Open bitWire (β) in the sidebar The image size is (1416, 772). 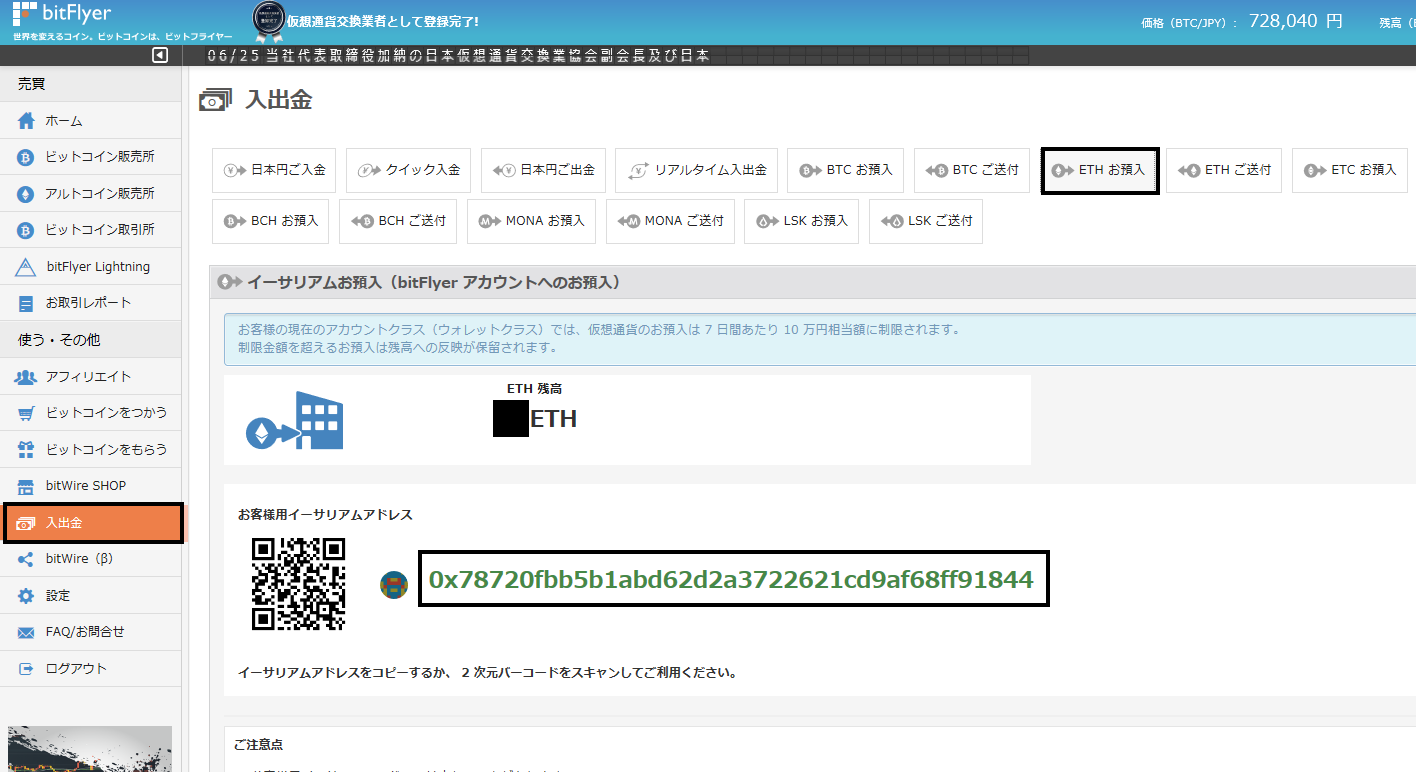(x=91, y=559)
